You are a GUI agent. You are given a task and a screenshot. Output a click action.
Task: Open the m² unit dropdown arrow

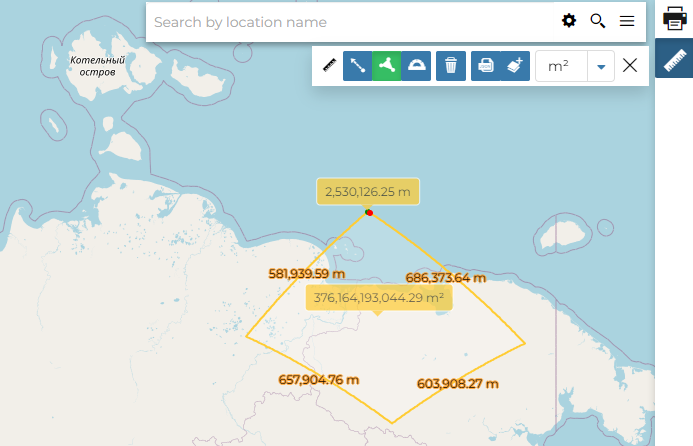click(601, 66)
